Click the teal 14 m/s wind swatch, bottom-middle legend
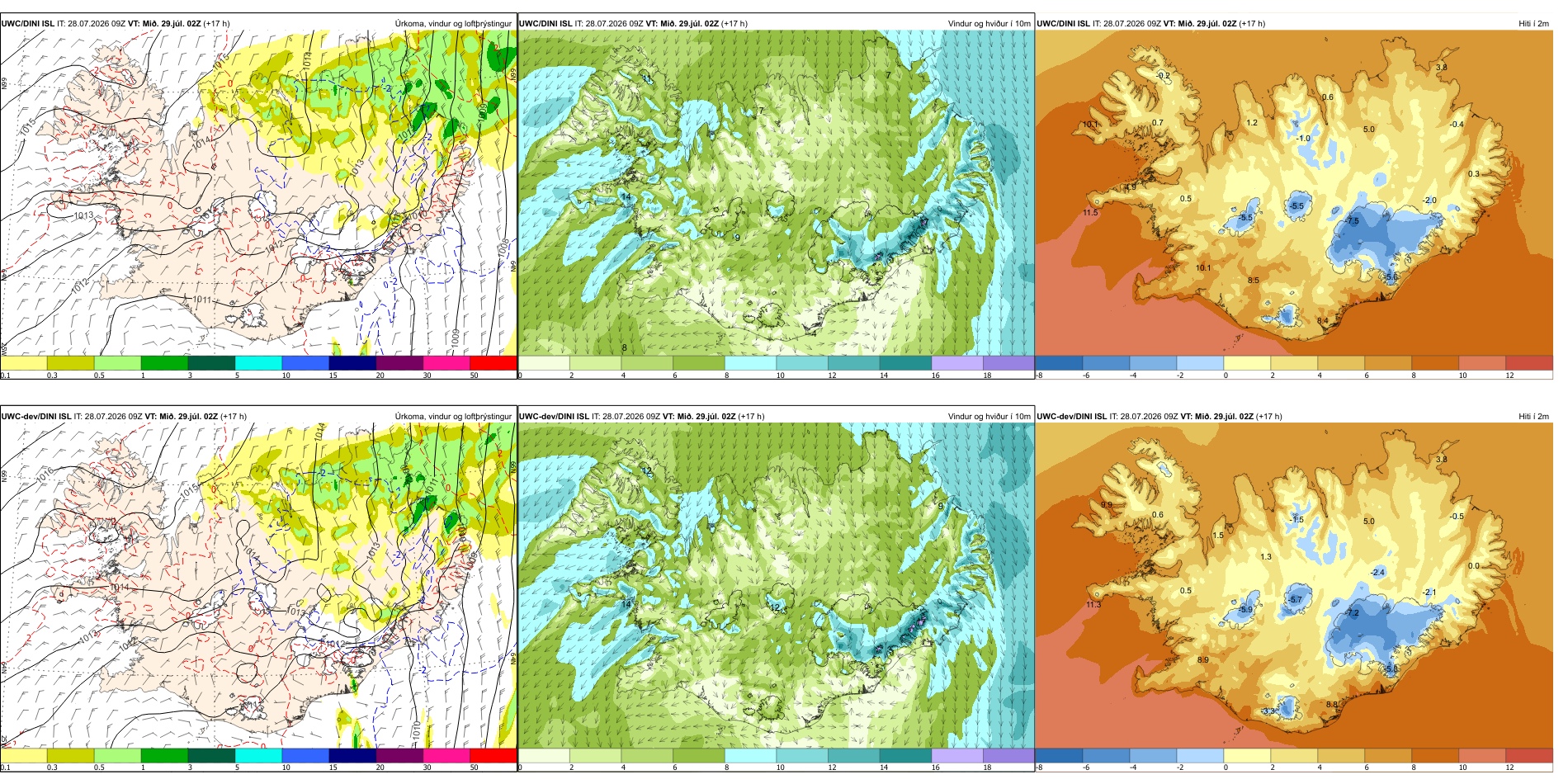Viewport: 1568px width, 784px height. [x=905, y=755]
